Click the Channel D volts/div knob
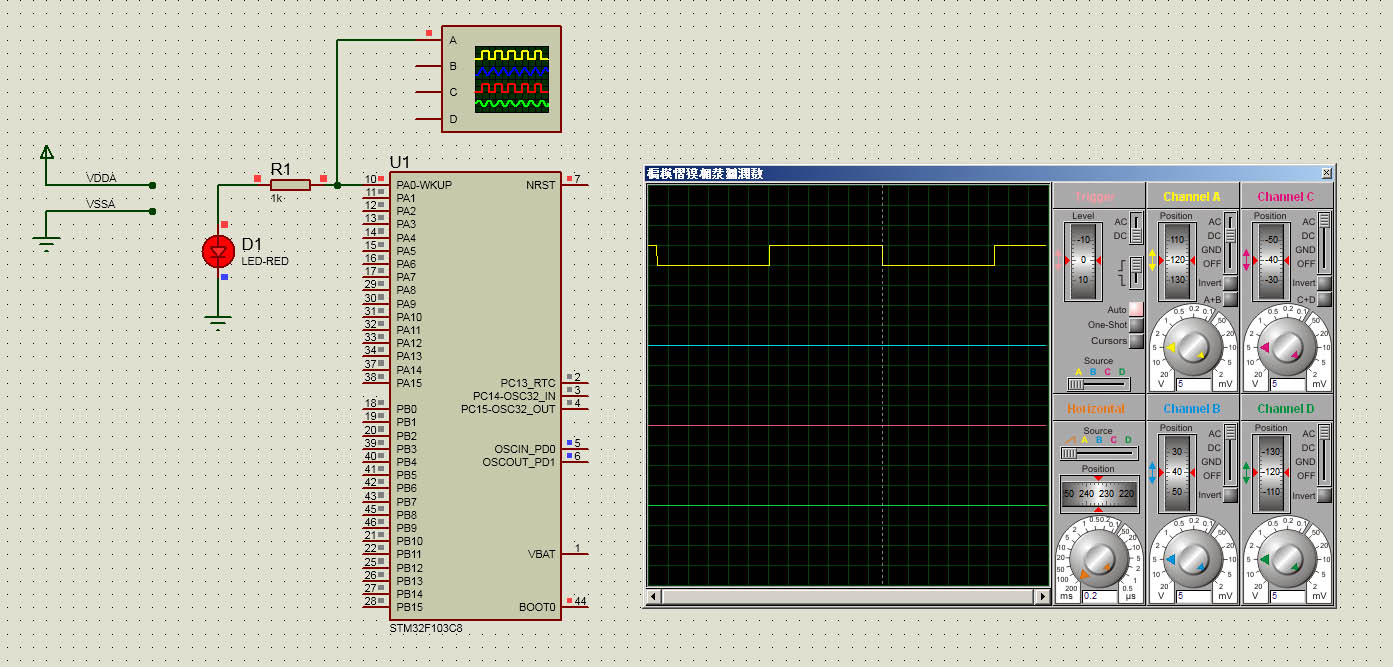Screen dimensions: 1393x667 [1287, 558]
